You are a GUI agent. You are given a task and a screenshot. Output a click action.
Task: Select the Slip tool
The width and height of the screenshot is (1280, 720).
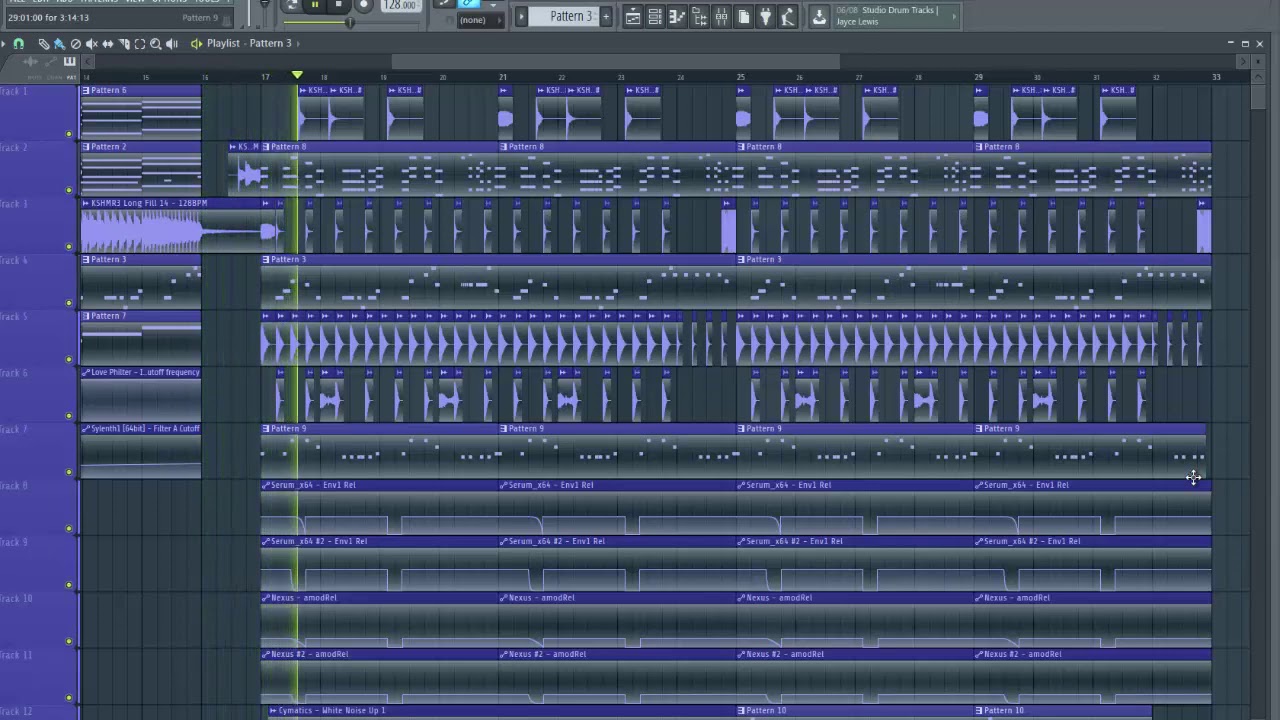[107, 43]
